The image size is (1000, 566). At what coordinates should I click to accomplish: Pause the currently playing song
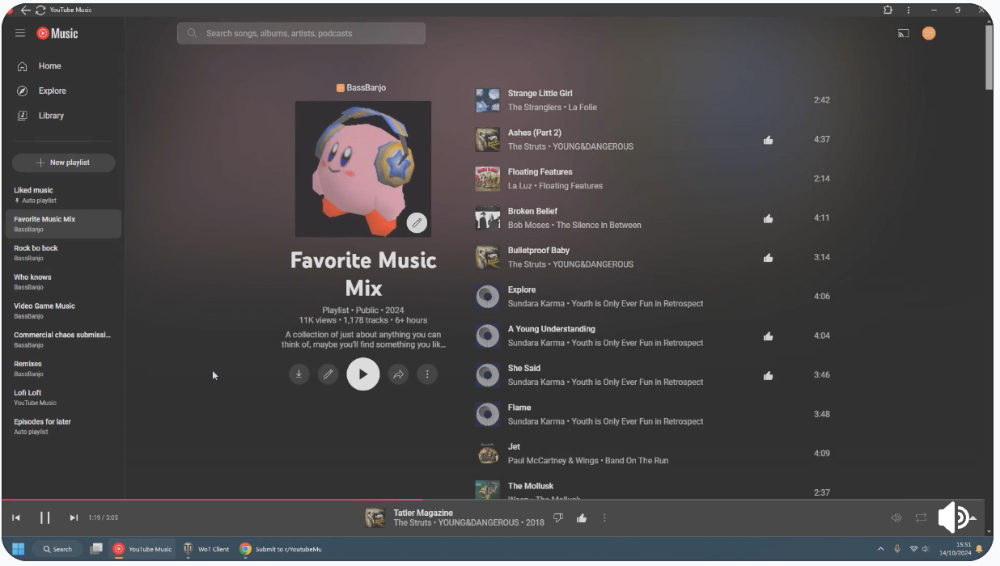[45, 518]
